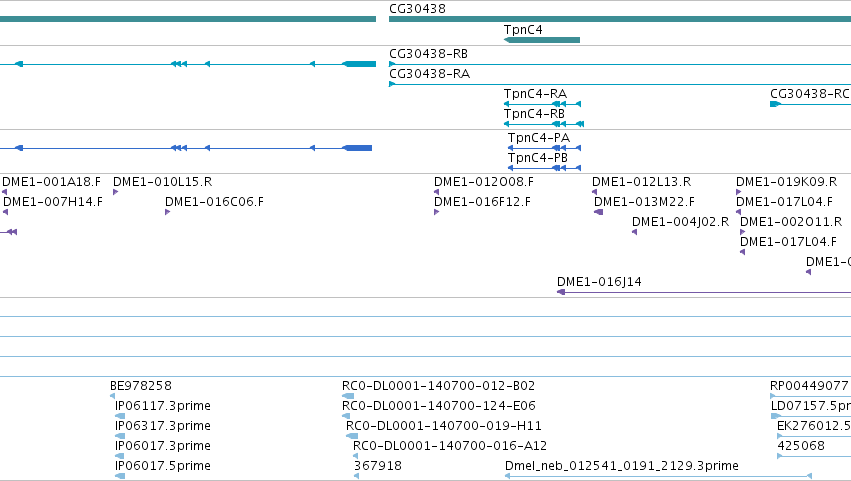Select the DME1-002O11.R feature label
The image size is (851, 481).
pyautogui.click(x=791, y=222)
